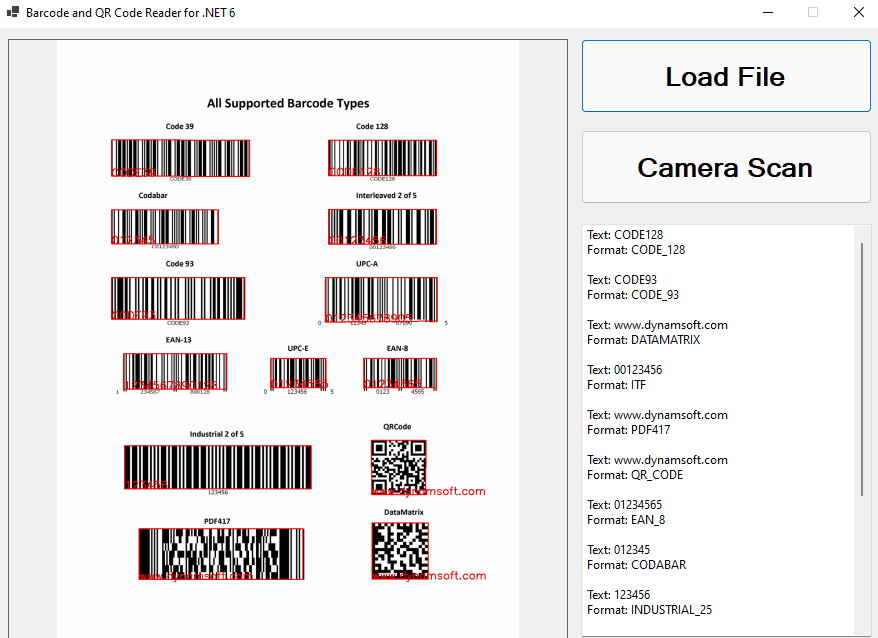Screen dimensions: 878x638
Task: Click the 'All Supported Barcode Types' heading
Action: pyautogui.click(x=288, y=103)
